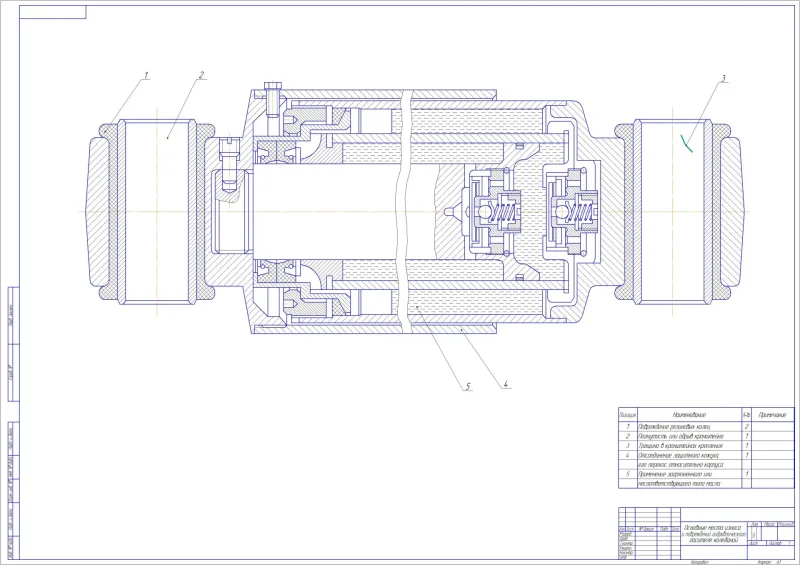Image resolution: width=800 pixels, height=565 pixels.
Task: Select the 'Наименование' header in the table
Action: (x=689, y=415)
